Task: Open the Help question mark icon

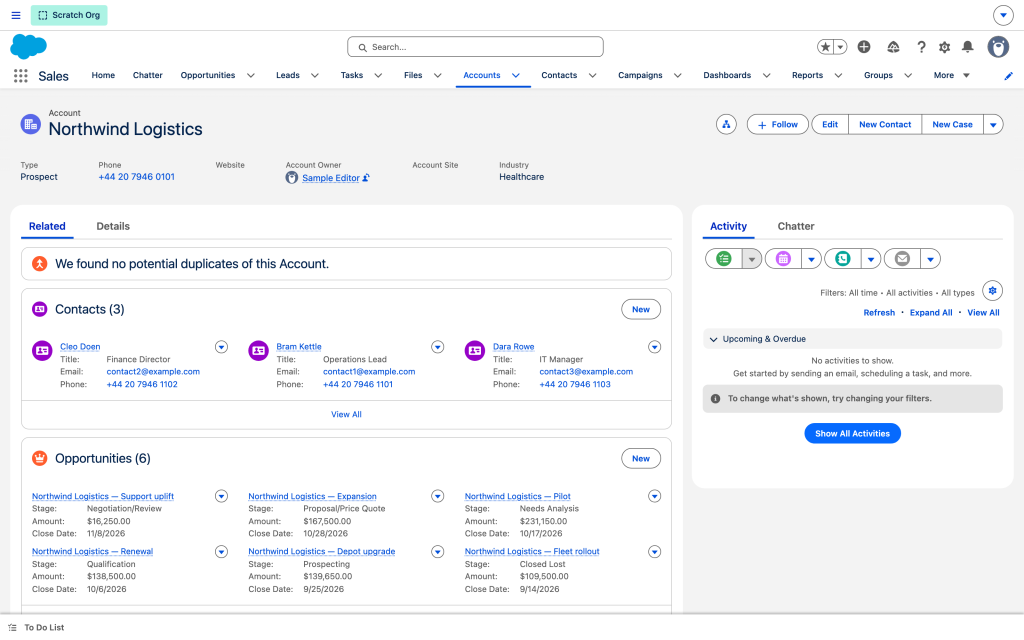Action: coord(921,47)
